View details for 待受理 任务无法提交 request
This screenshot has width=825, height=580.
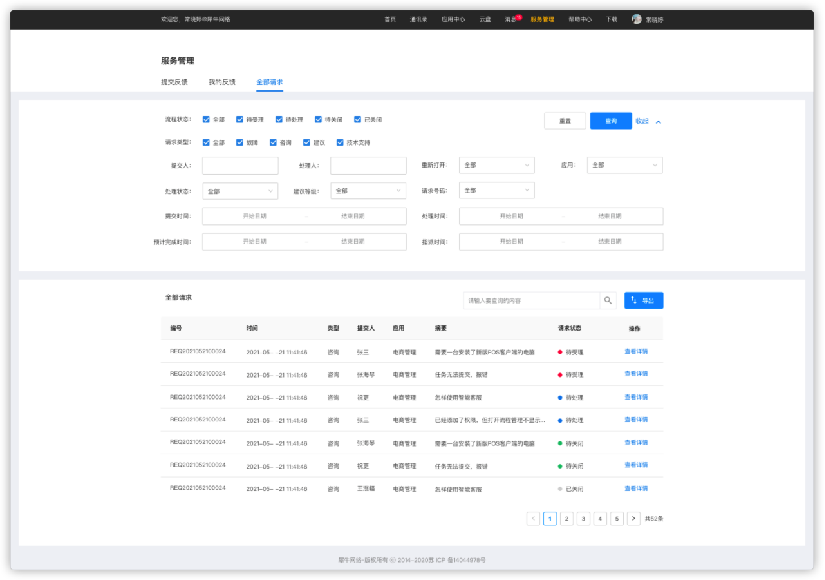(636, 374)
